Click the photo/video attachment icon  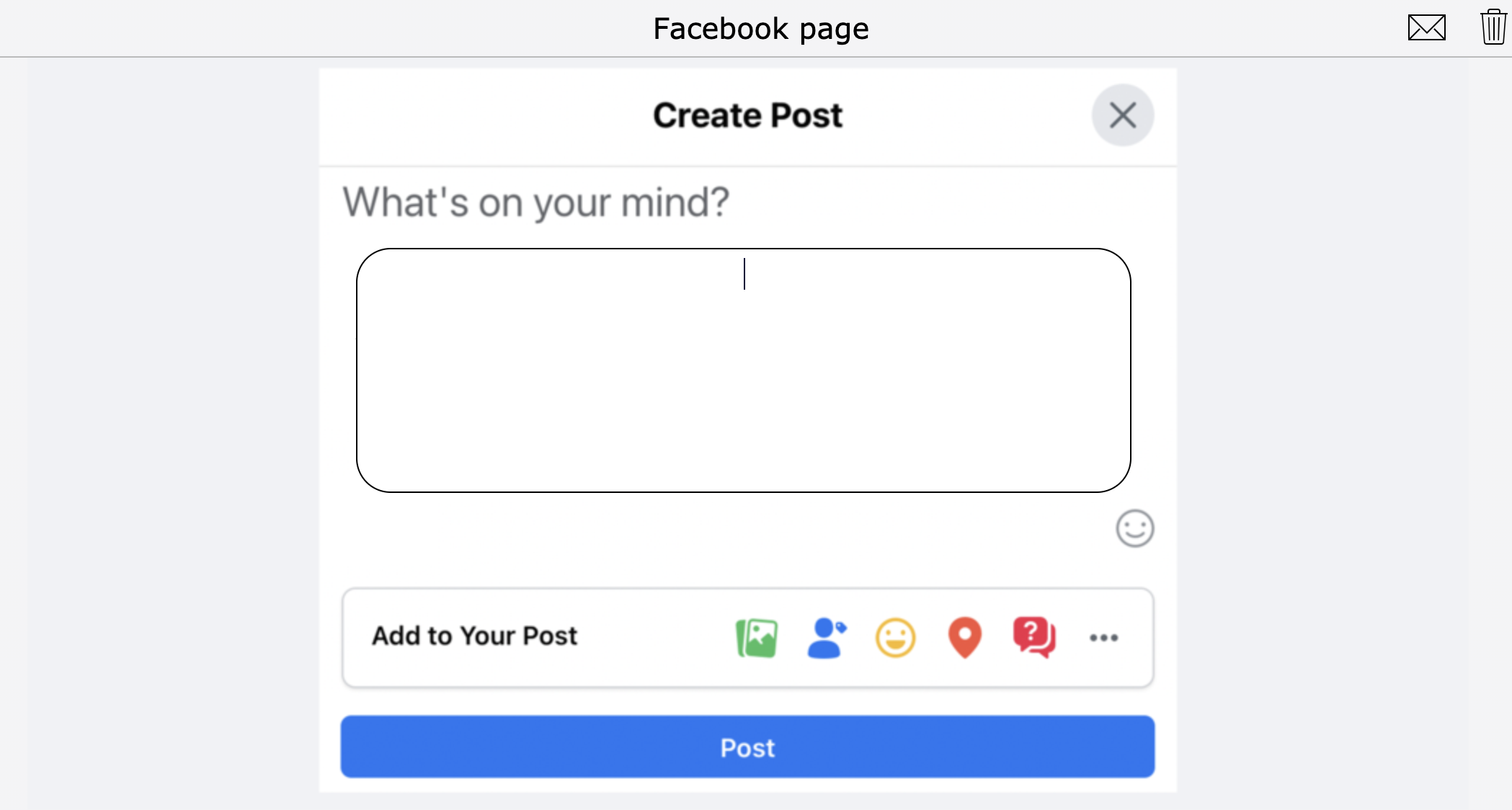click(758, 637)
